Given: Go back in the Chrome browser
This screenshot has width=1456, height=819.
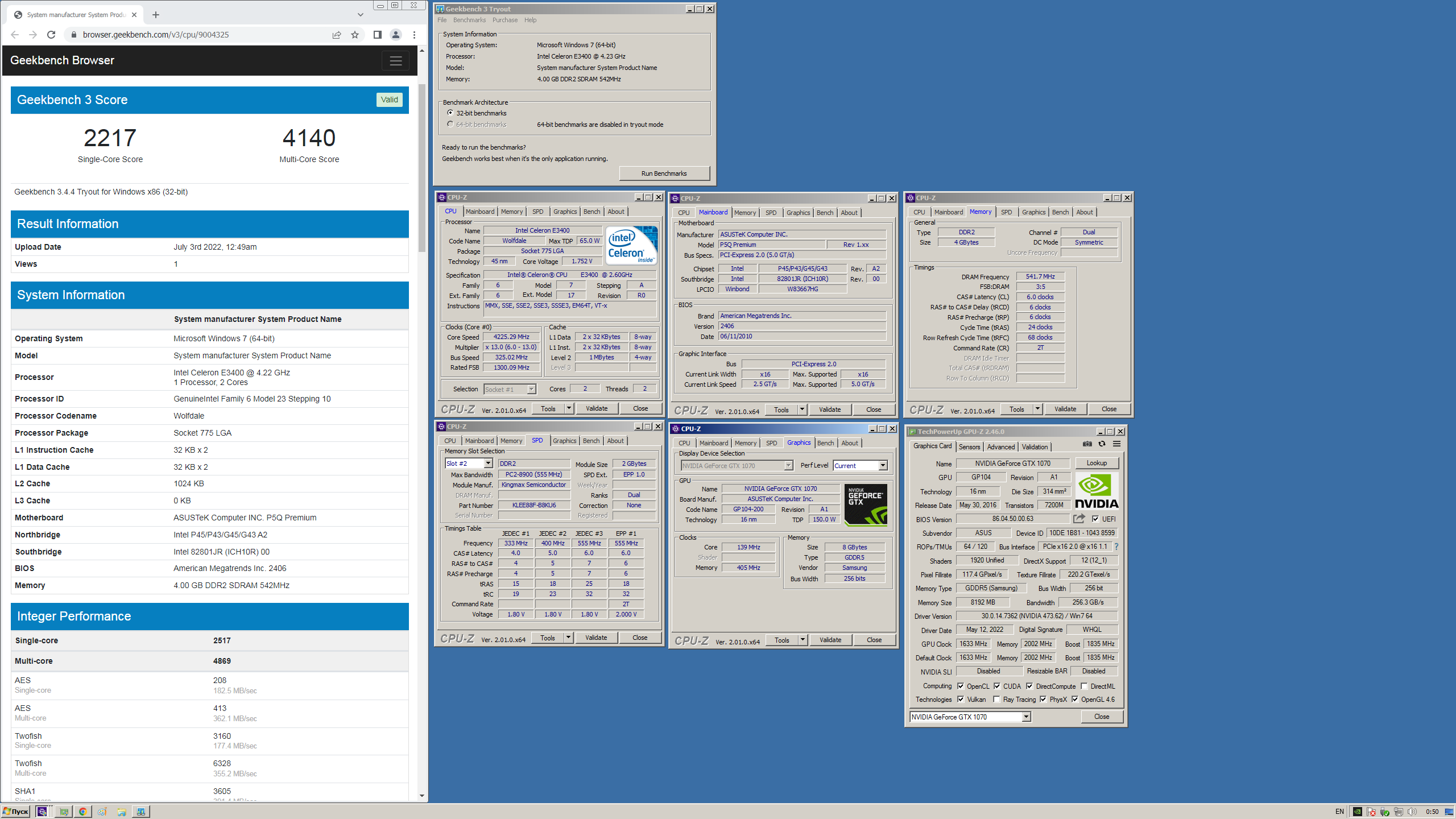Looking at the screenshot, I should (x=15, y=35).
